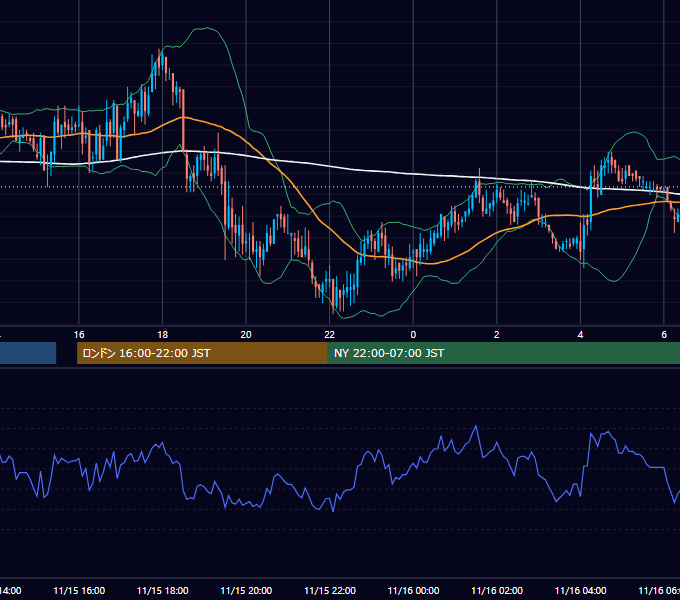Click the 11/15 18:00 time axis label
Image resolution: width=680 pixels, height=600 pixels.
[163, 590]
